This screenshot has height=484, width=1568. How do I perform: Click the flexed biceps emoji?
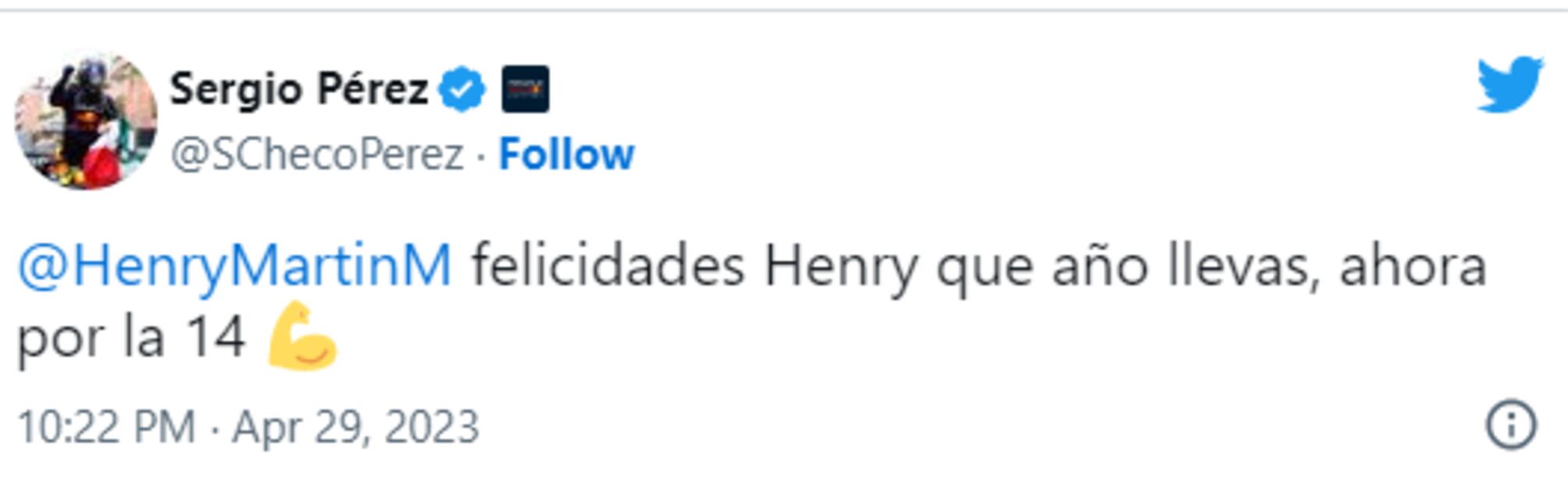(x=302, y=336)
